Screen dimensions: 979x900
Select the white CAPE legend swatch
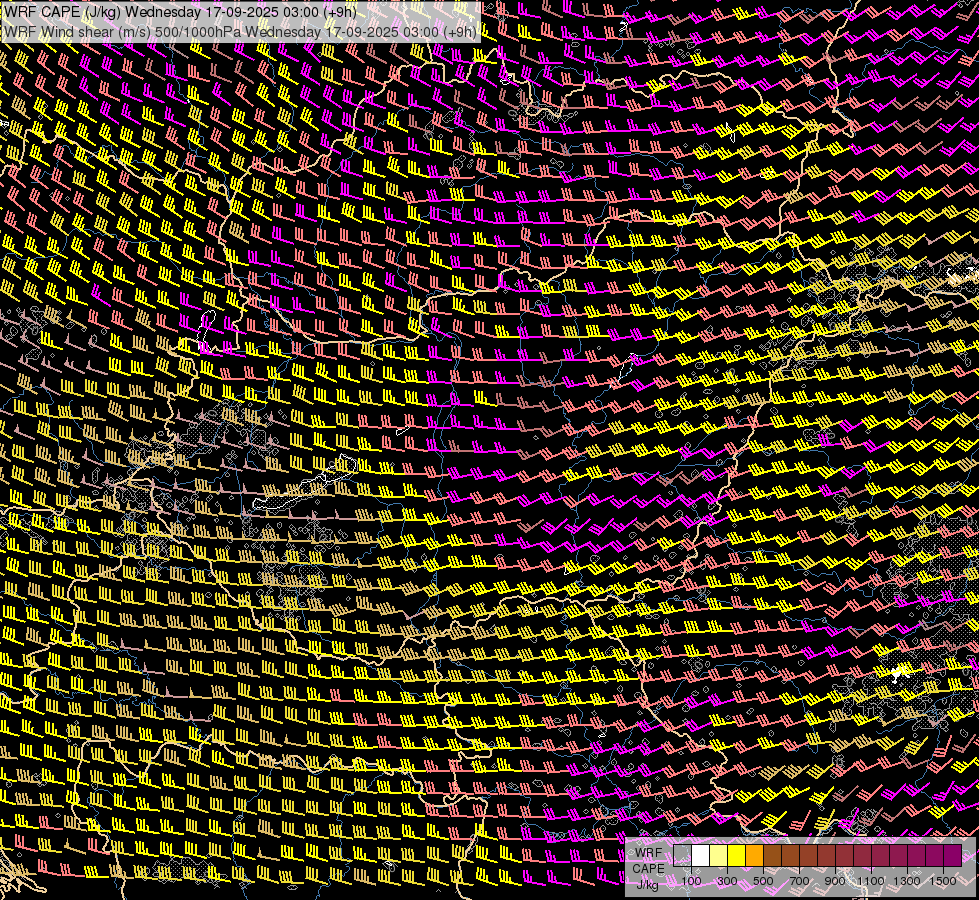[701, 855]
